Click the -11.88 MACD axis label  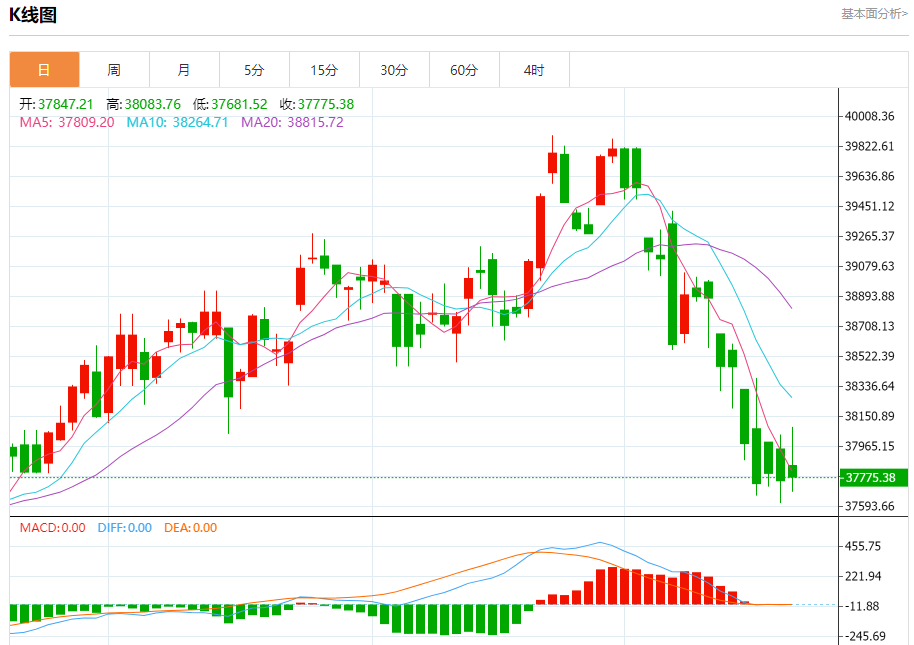(862, 607)
